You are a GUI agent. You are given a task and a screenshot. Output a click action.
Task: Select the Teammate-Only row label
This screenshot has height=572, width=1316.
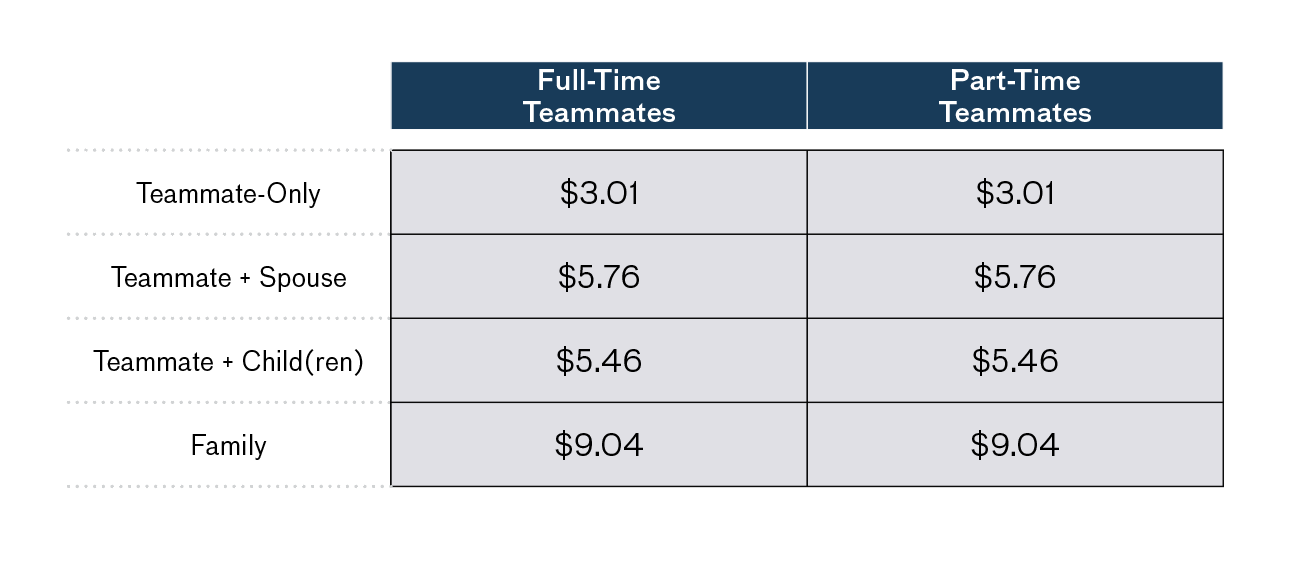tap(228, 193)
